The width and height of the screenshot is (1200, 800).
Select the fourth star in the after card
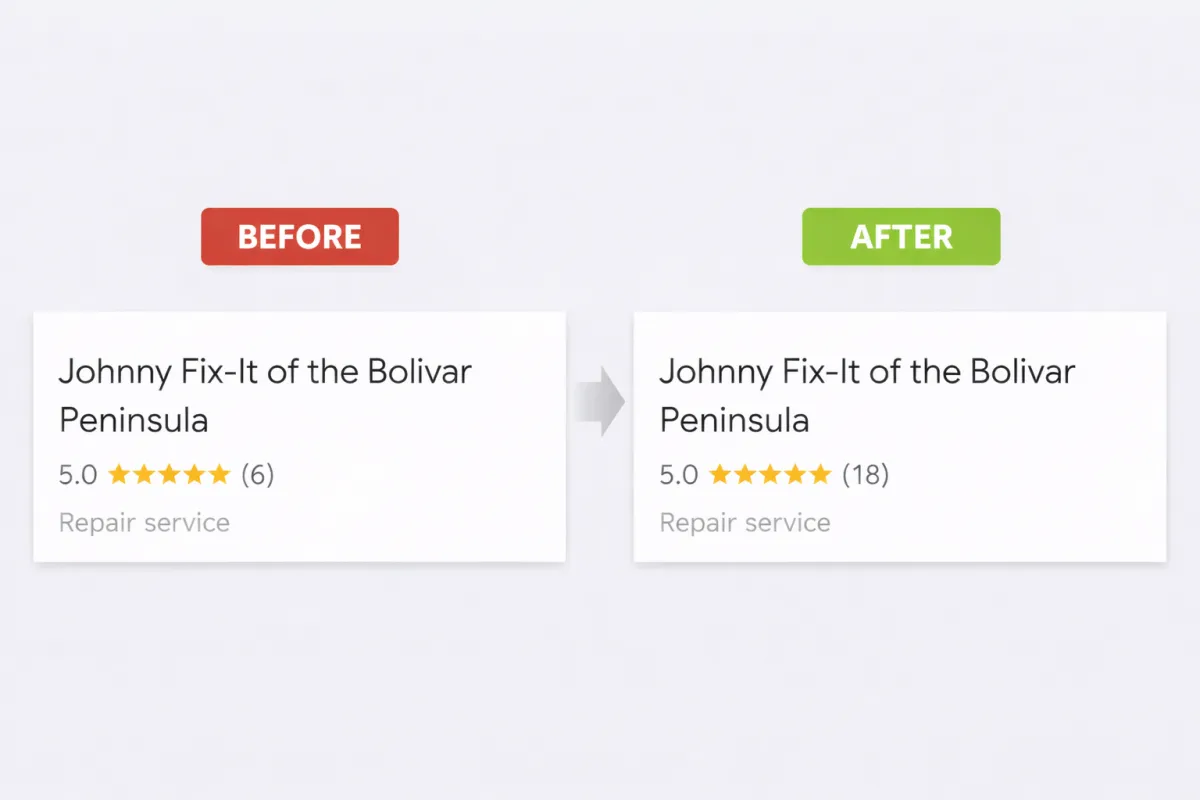[x=795, y=474]
